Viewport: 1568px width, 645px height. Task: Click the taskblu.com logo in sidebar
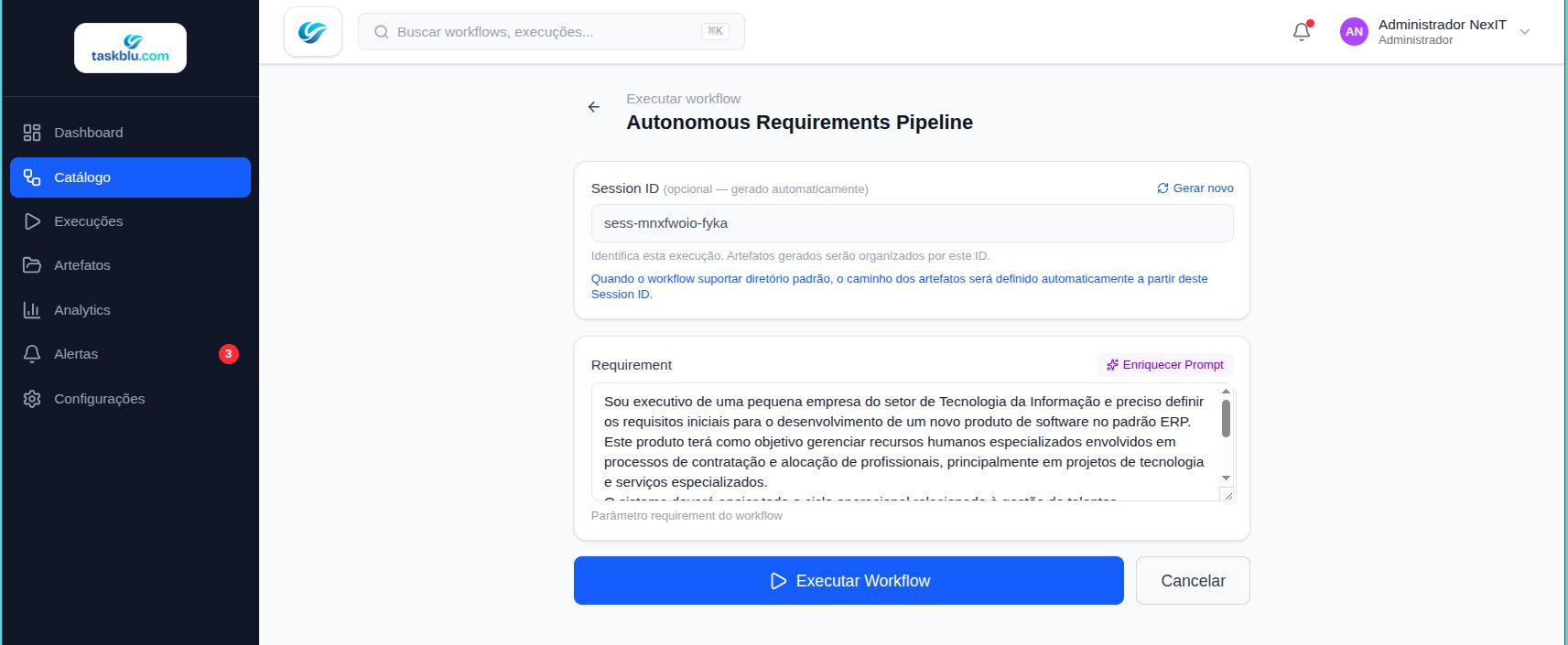[x=130, y=48]
